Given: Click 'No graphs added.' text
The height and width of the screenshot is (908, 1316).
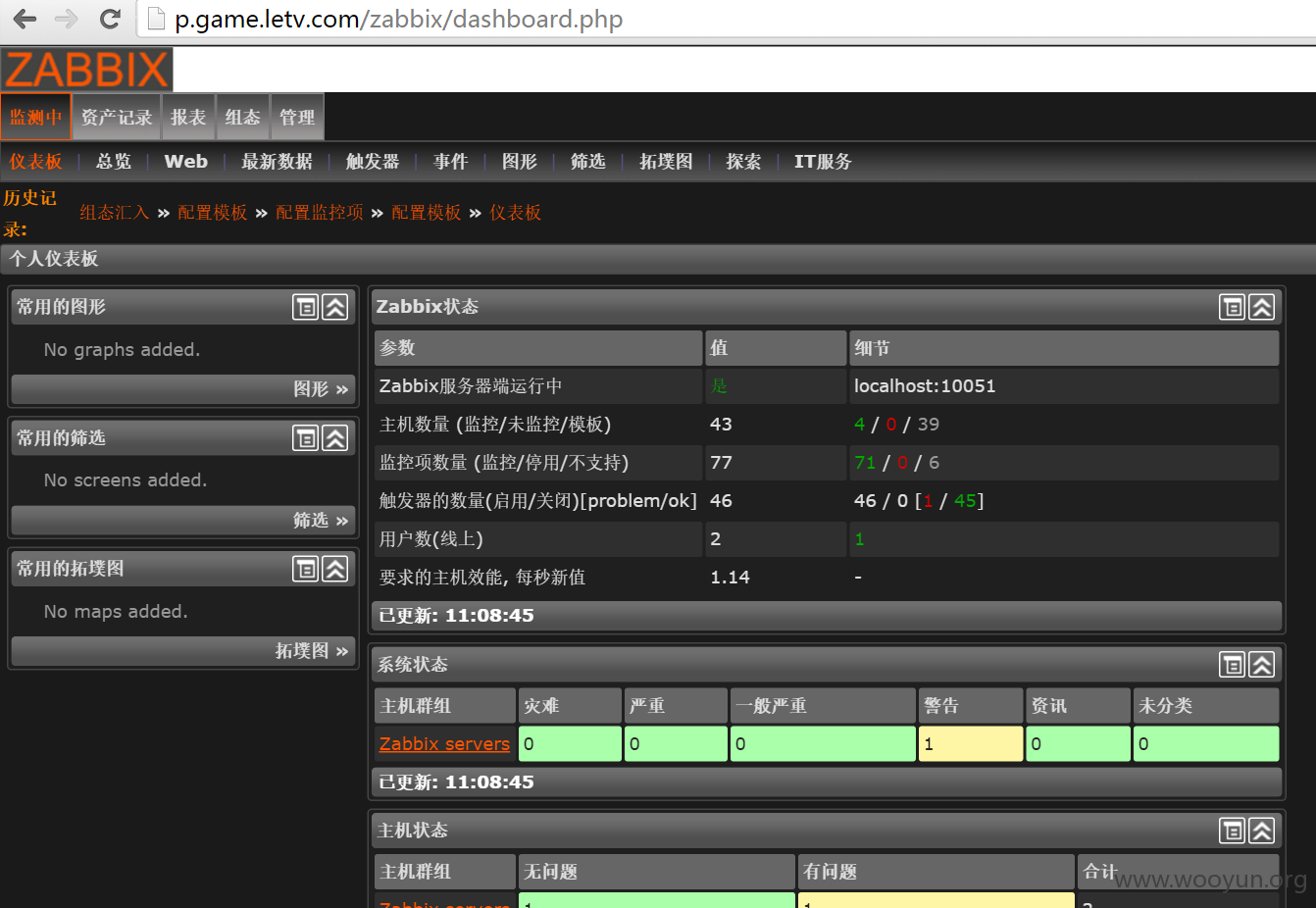Looking at the screenshot, I should (x=122, y=350).
